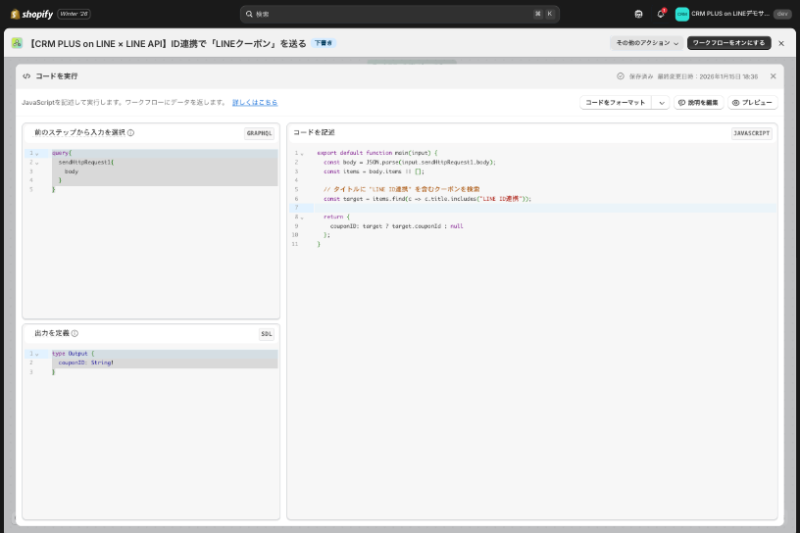The width and height of the screenshot is (800, 533).
Task: Click the const body = JSON.parse line
Action: coord(409,162)
